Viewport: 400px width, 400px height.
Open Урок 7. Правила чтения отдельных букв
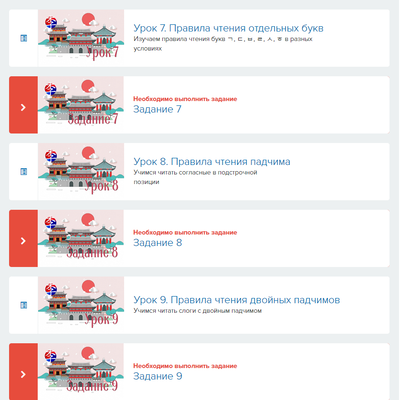(x=228, y=28)
